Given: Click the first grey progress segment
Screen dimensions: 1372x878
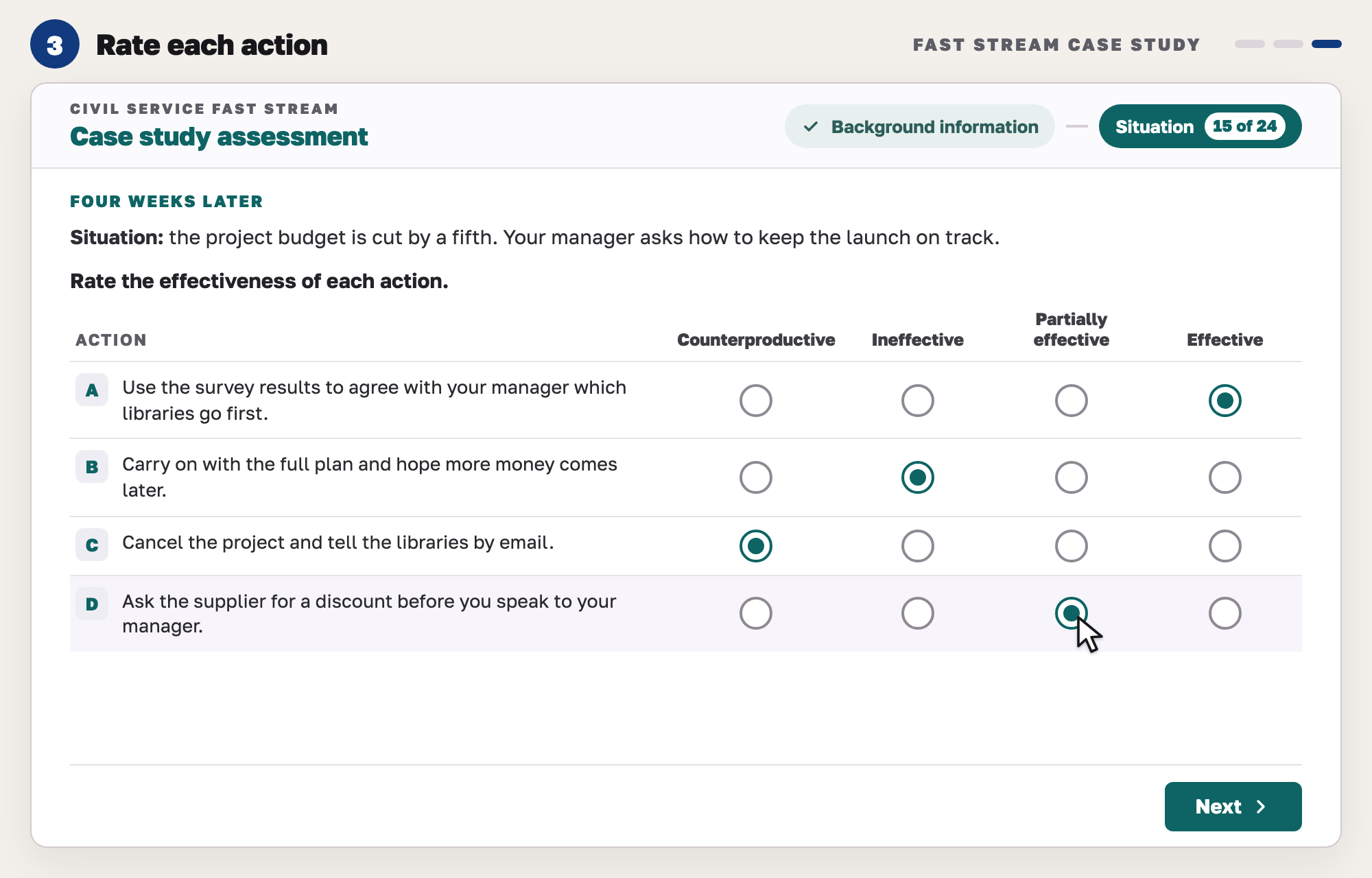Looking at the screenshot, I should click(1250, 44).
